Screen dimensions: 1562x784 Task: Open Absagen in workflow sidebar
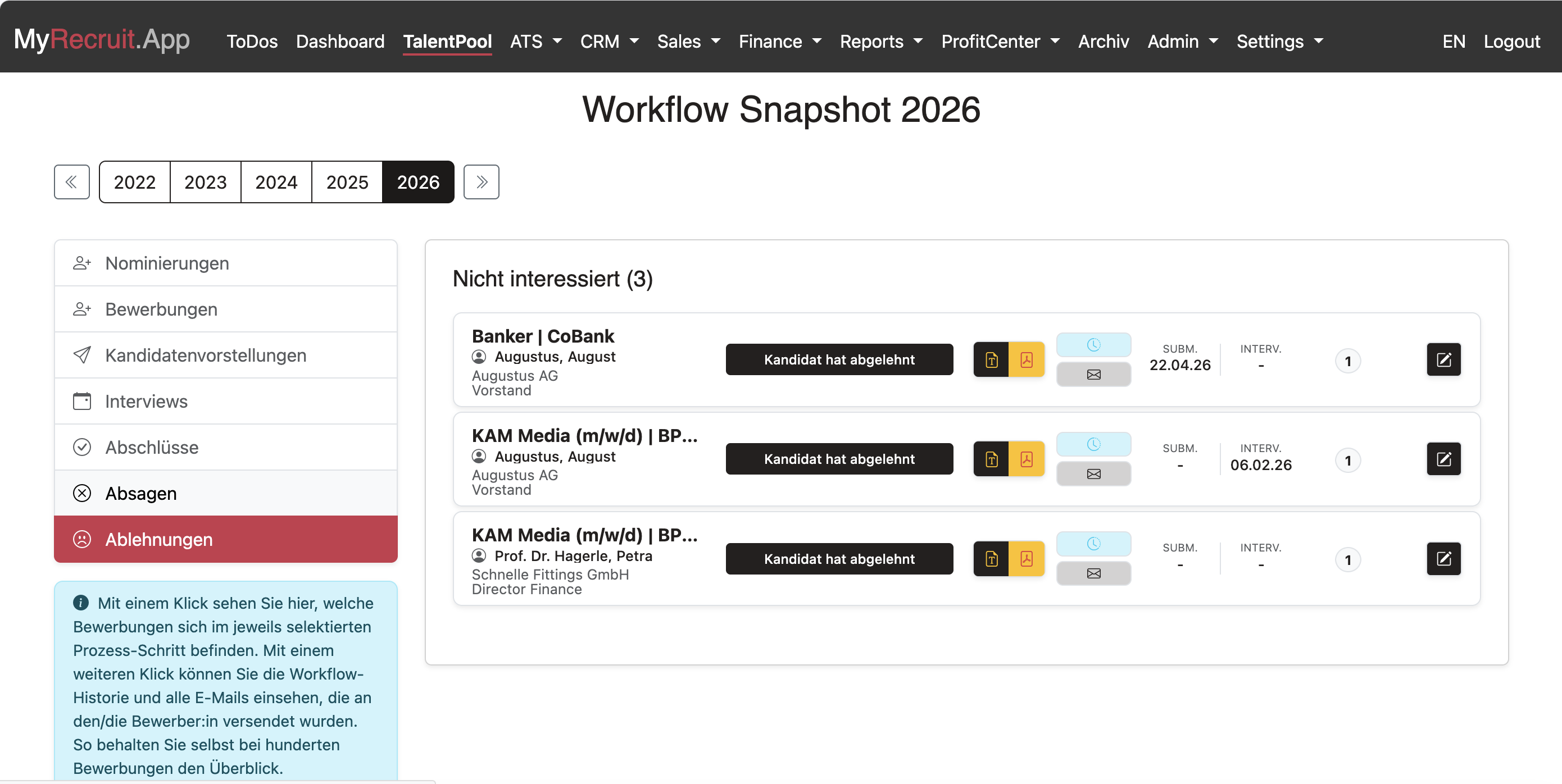pos(225,493)
